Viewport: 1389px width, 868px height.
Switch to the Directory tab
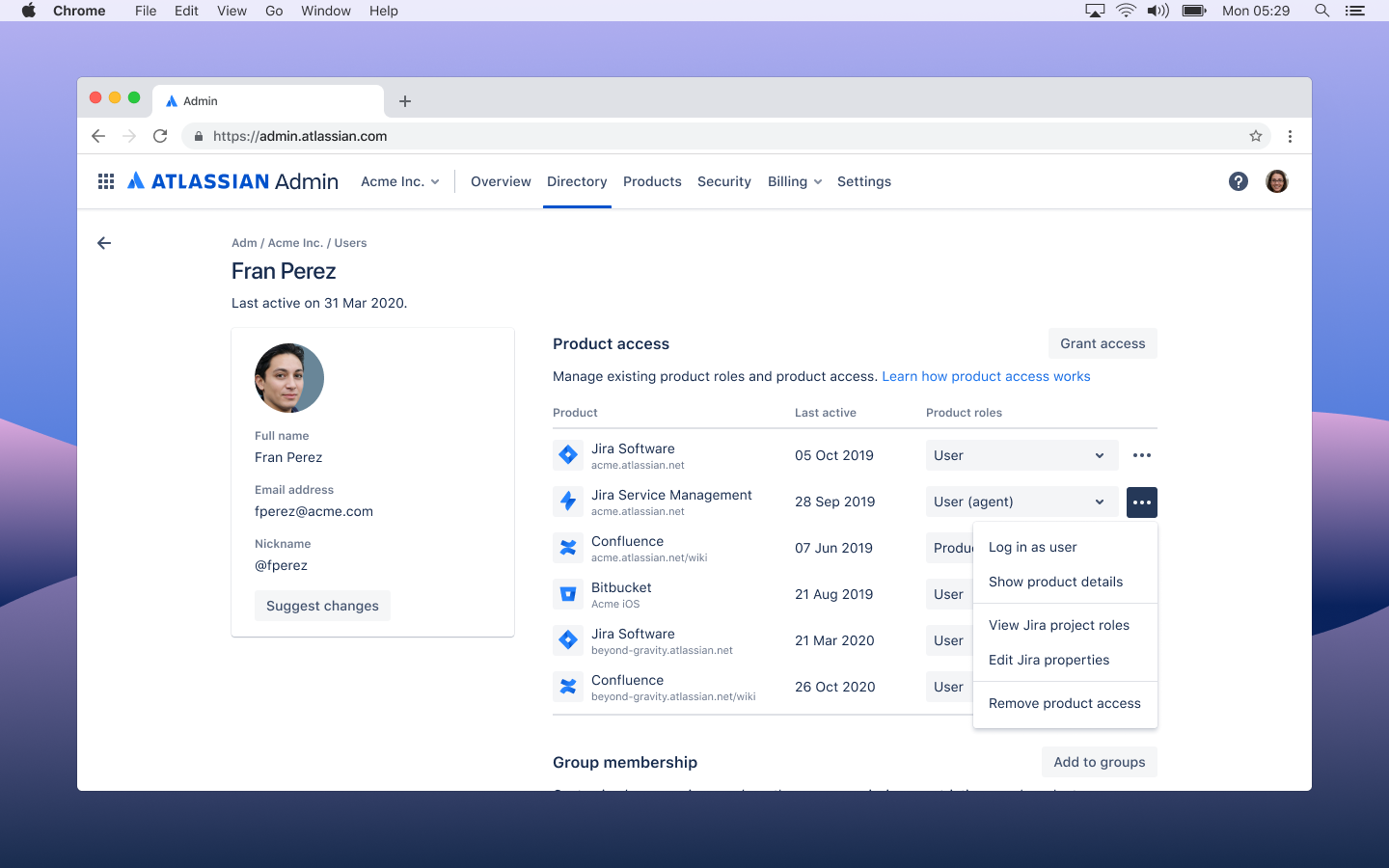tap(577, 181)
